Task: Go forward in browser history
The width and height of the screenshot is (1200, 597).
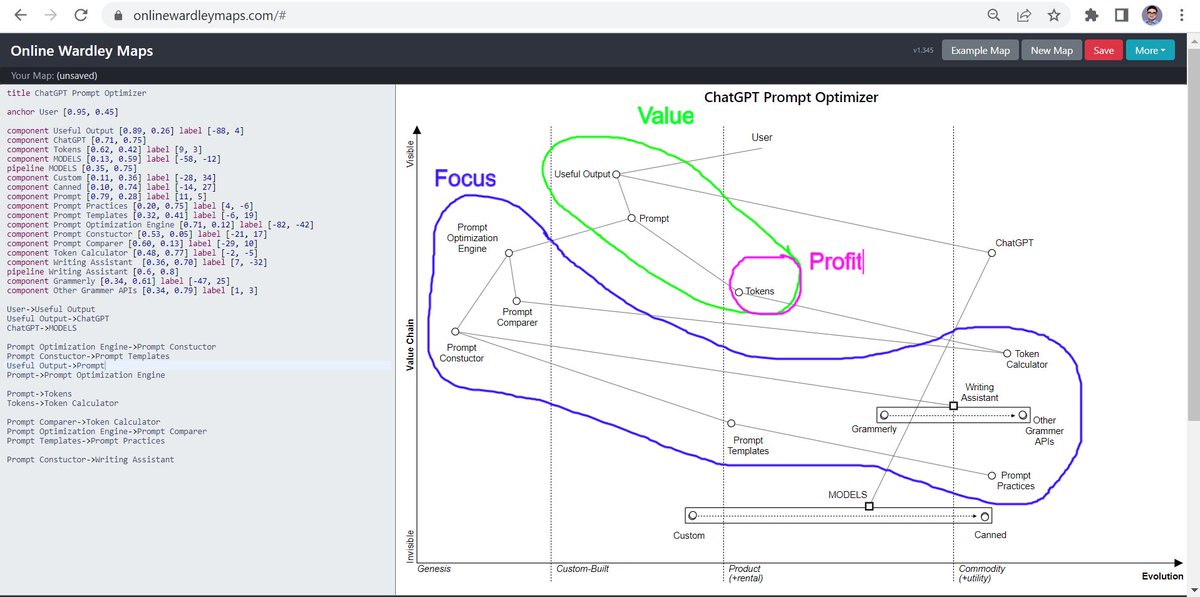Action: coord(51,15)
